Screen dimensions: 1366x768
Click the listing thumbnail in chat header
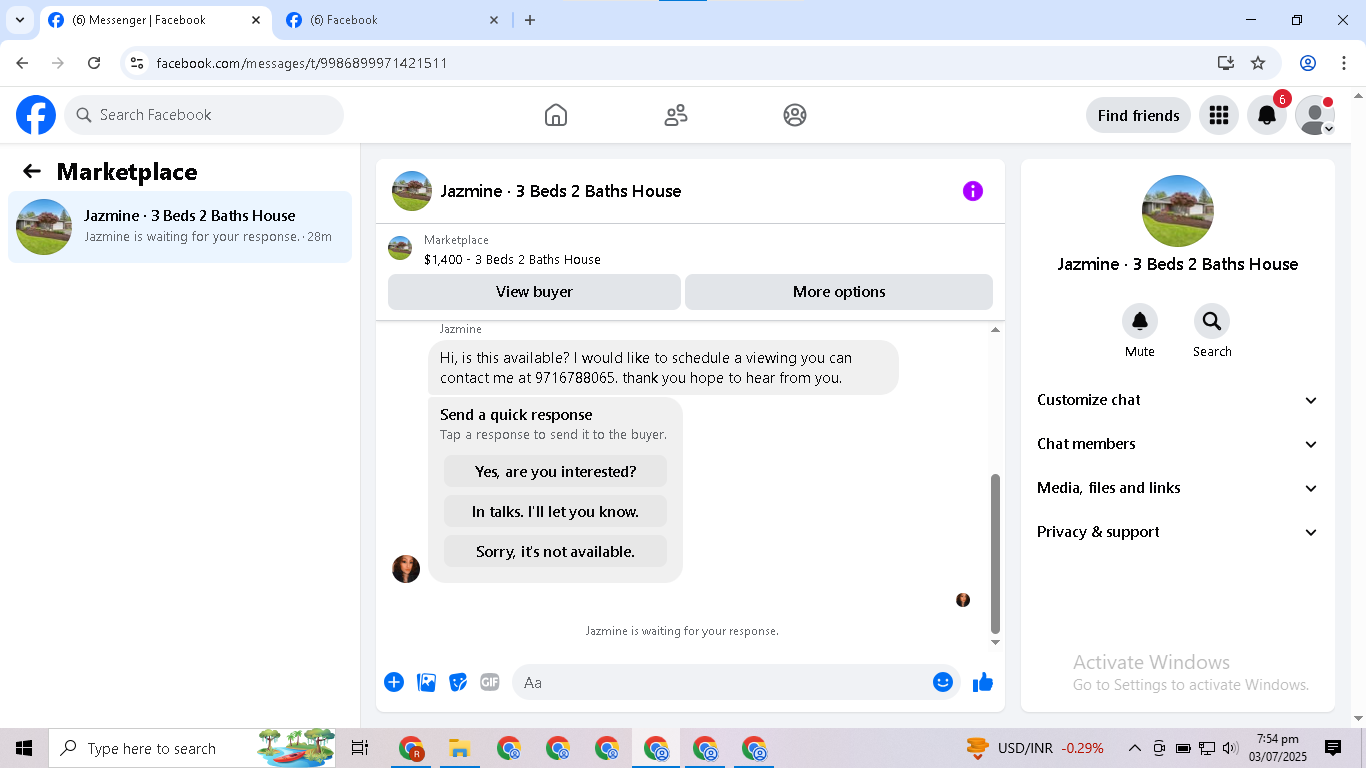(412, 191)
